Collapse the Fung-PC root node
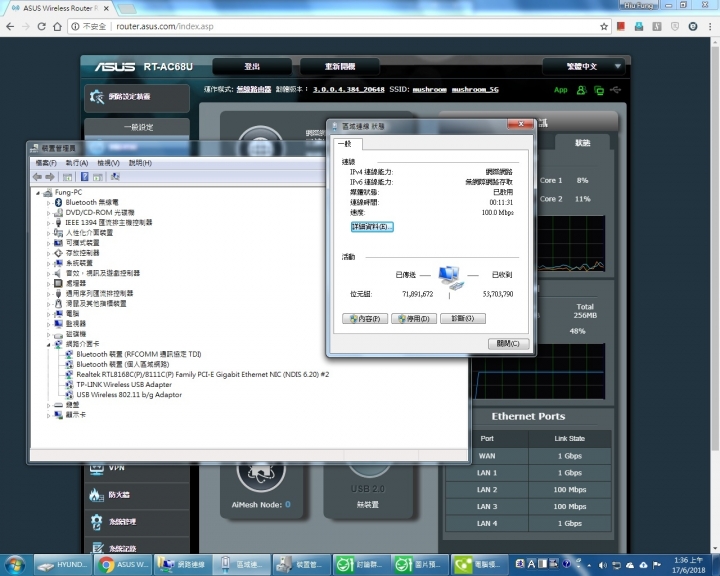 click(38, 192)
